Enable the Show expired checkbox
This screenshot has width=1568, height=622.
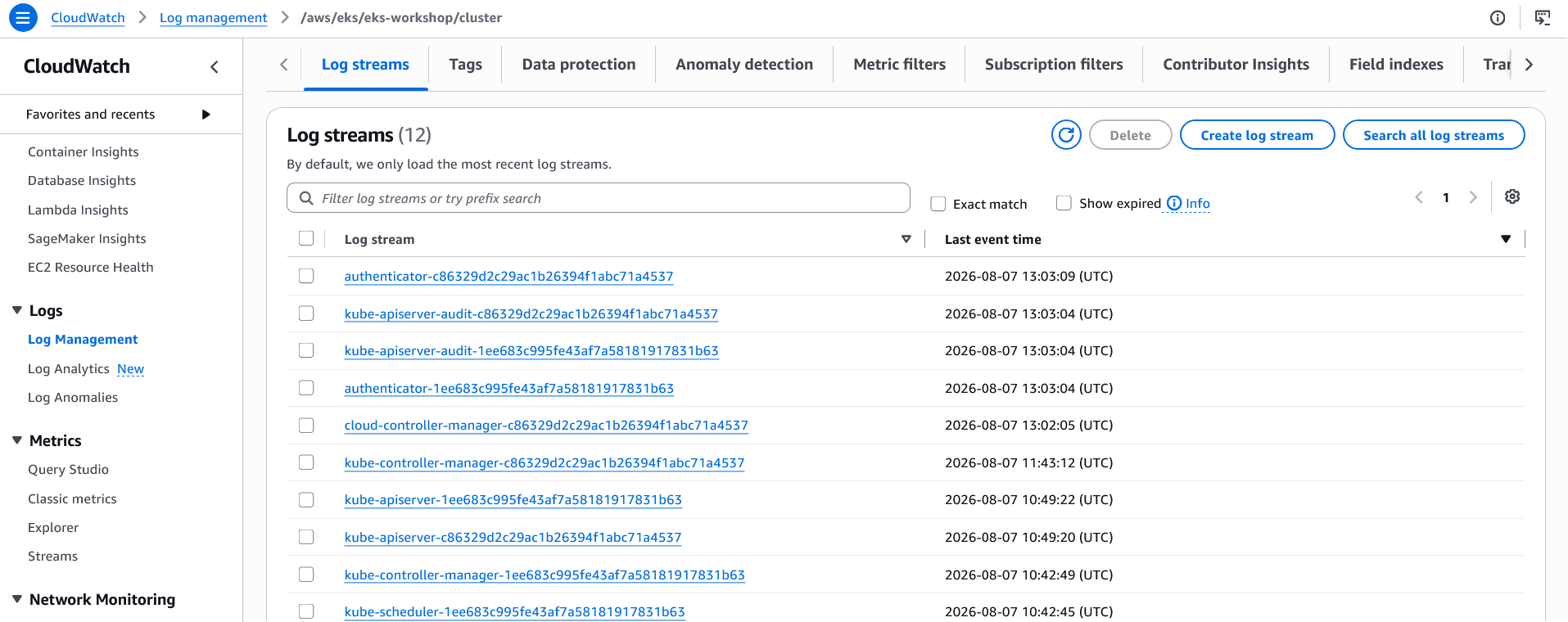pyautogui.click(x=1064, y=203)
